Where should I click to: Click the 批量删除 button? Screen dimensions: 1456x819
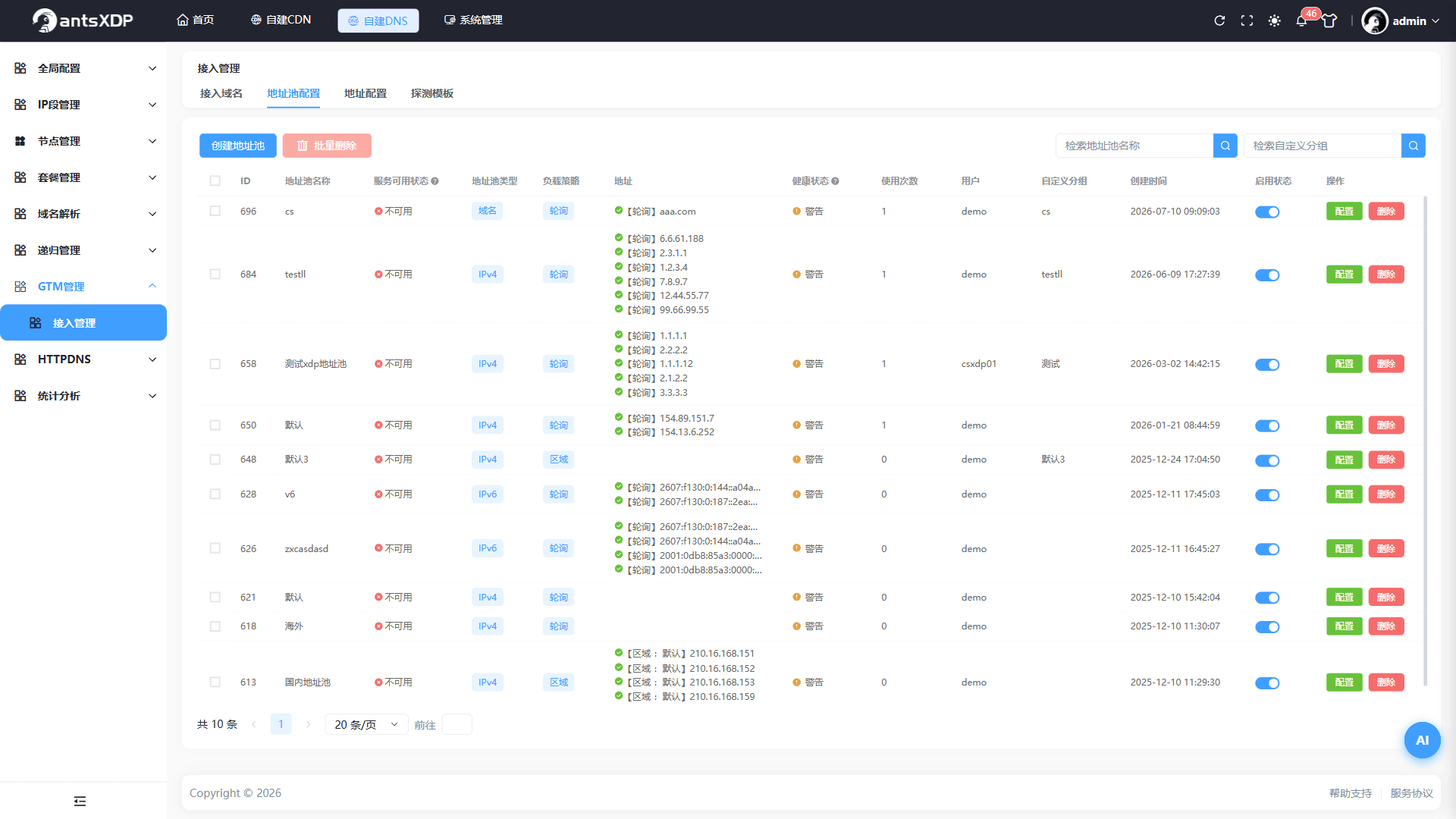tap(327, 146)
